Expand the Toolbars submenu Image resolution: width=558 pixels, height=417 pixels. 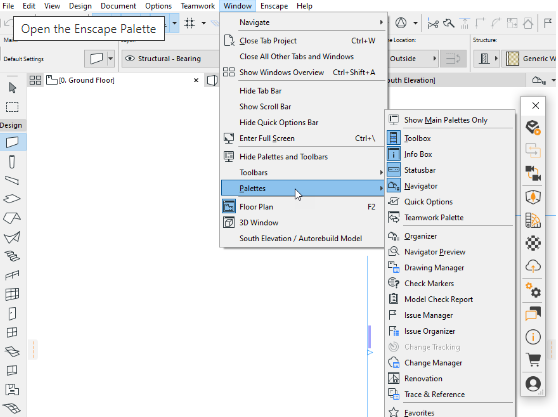[x=302, y=172]
